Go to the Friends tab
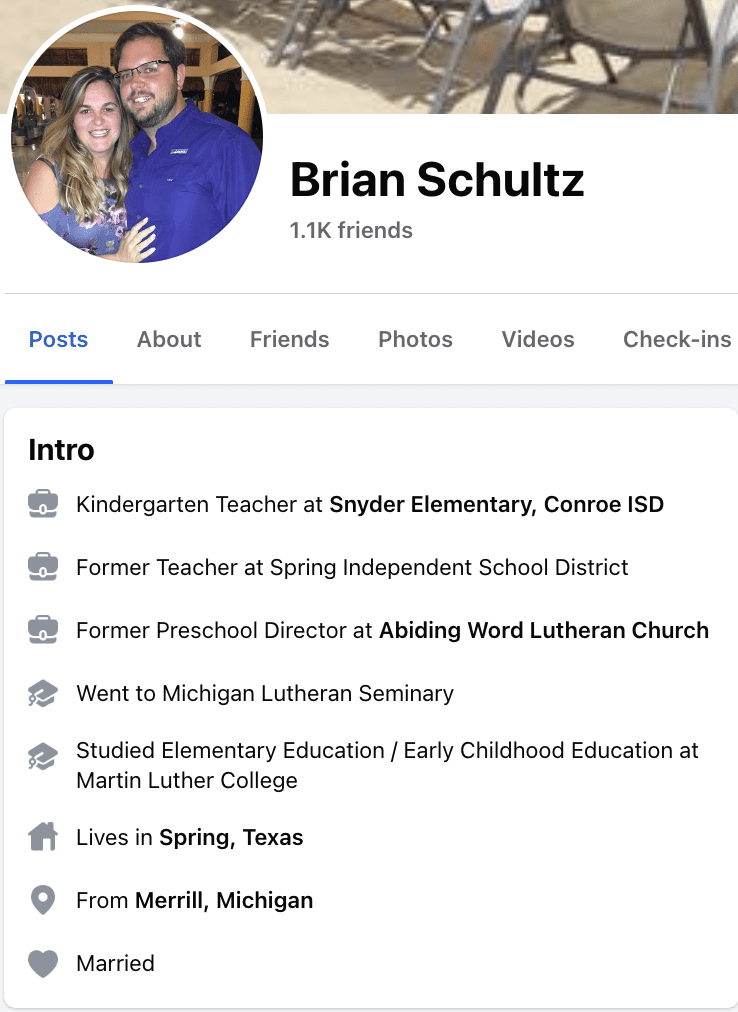The width and height of the screenshot is (738, 1012). [289, 340]
